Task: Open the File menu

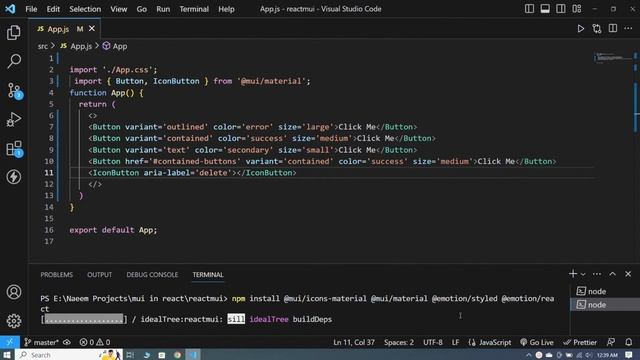Action: [31, 9]
